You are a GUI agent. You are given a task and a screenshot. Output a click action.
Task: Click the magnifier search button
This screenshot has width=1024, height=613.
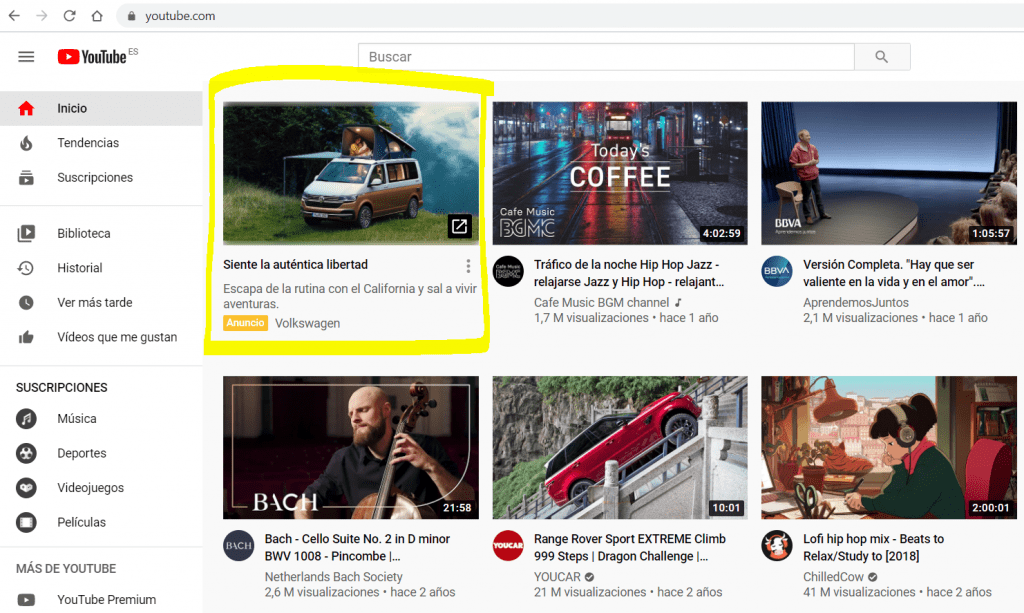click(x=882, y=57)
